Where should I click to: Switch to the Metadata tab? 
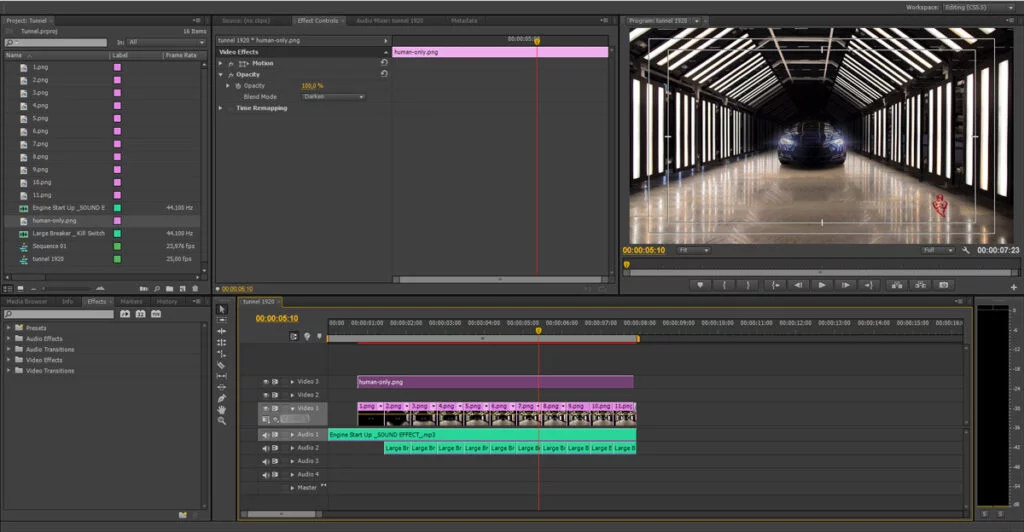tap(464, 20)
